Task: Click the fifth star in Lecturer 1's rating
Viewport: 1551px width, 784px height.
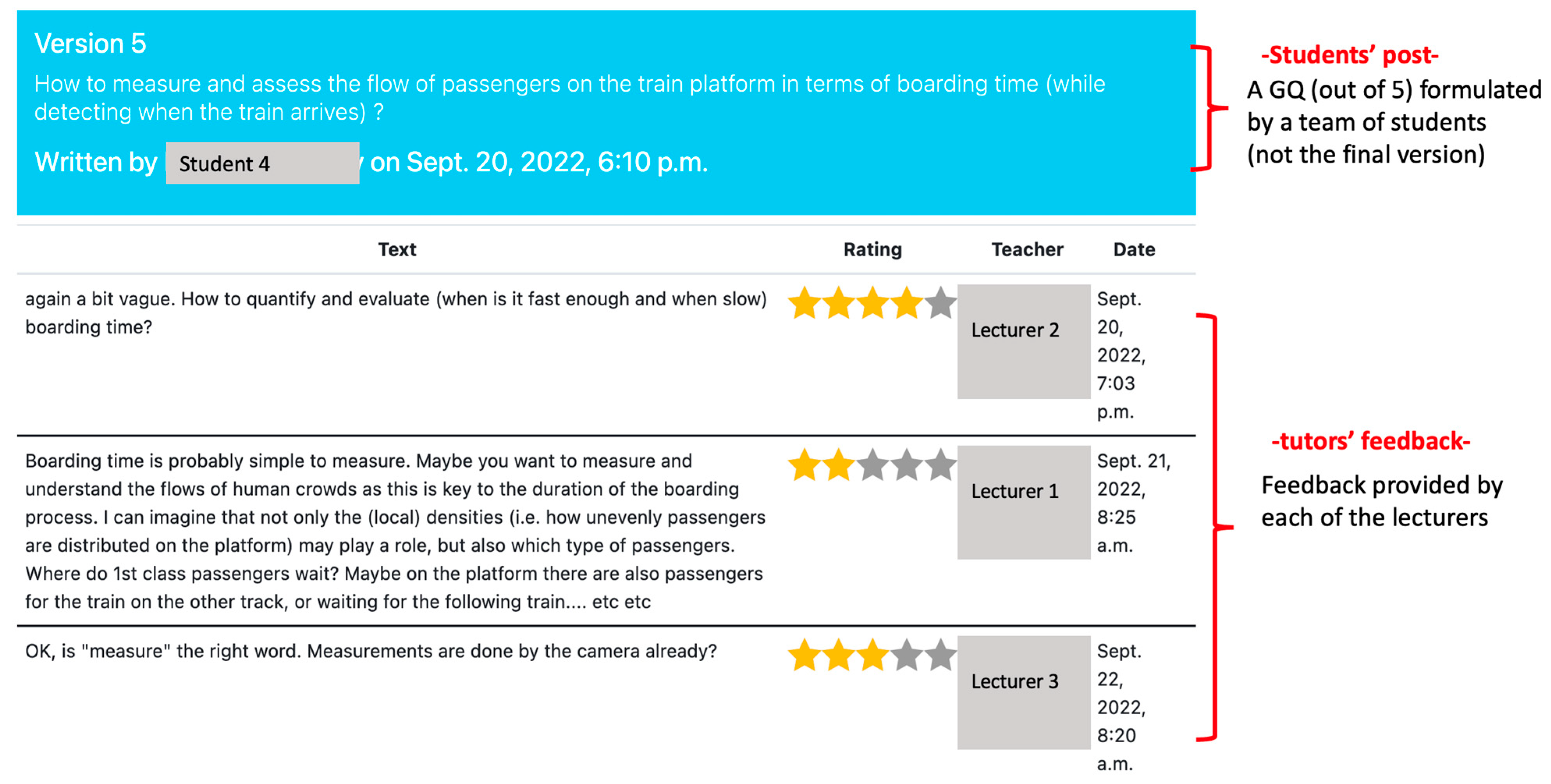Action: [x=940, y=465]
